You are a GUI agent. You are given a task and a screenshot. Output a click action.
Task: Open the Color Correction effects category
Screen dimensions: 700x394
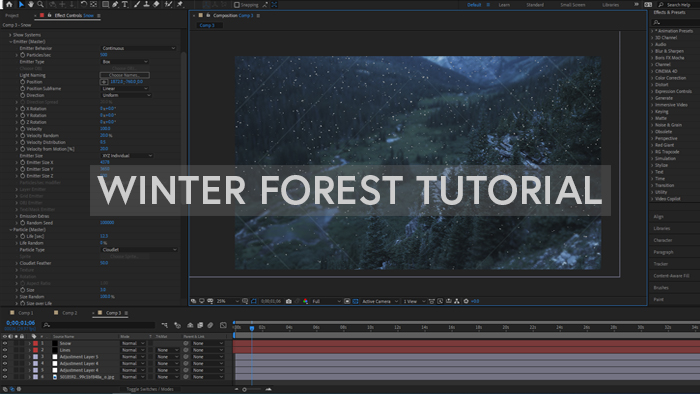pyautogui.click(x=670, y=78)
